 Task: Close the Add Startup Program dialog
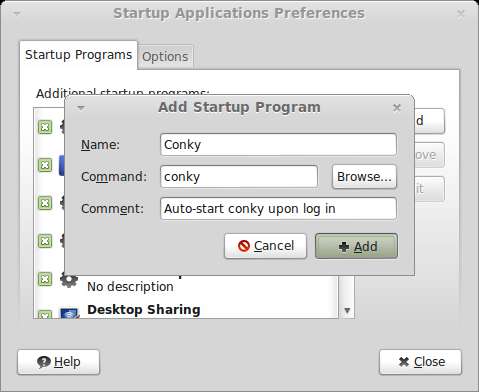pos(397,108)
